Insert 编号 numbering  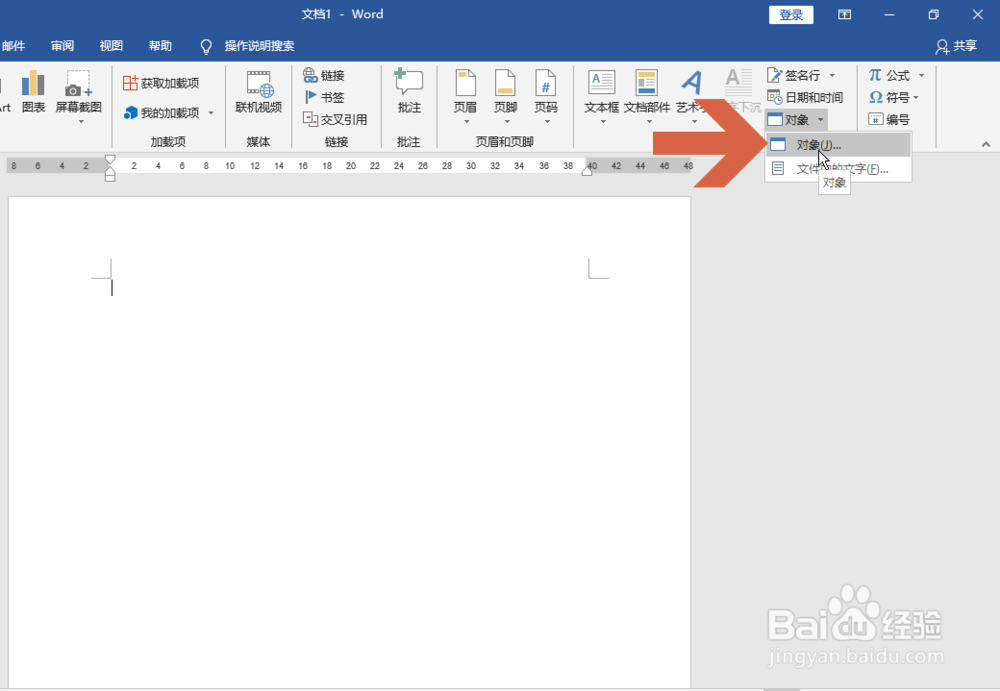[x=888, y=119]
